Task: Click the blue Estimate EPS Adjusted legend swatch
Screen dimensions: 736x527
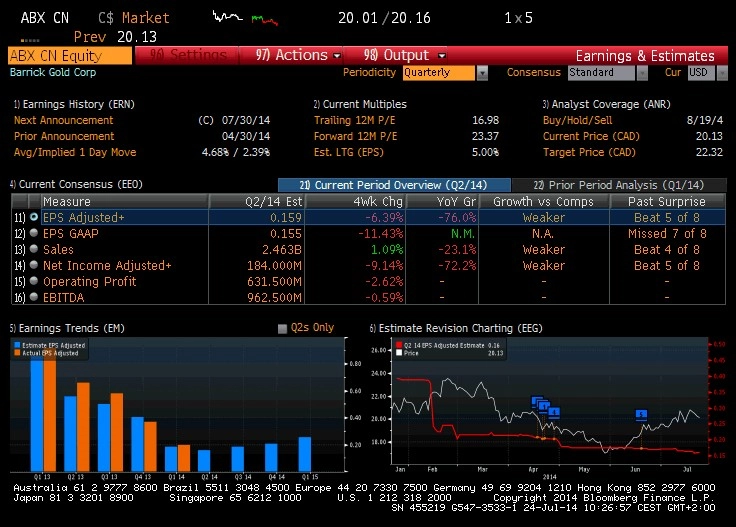Action: 17,345
